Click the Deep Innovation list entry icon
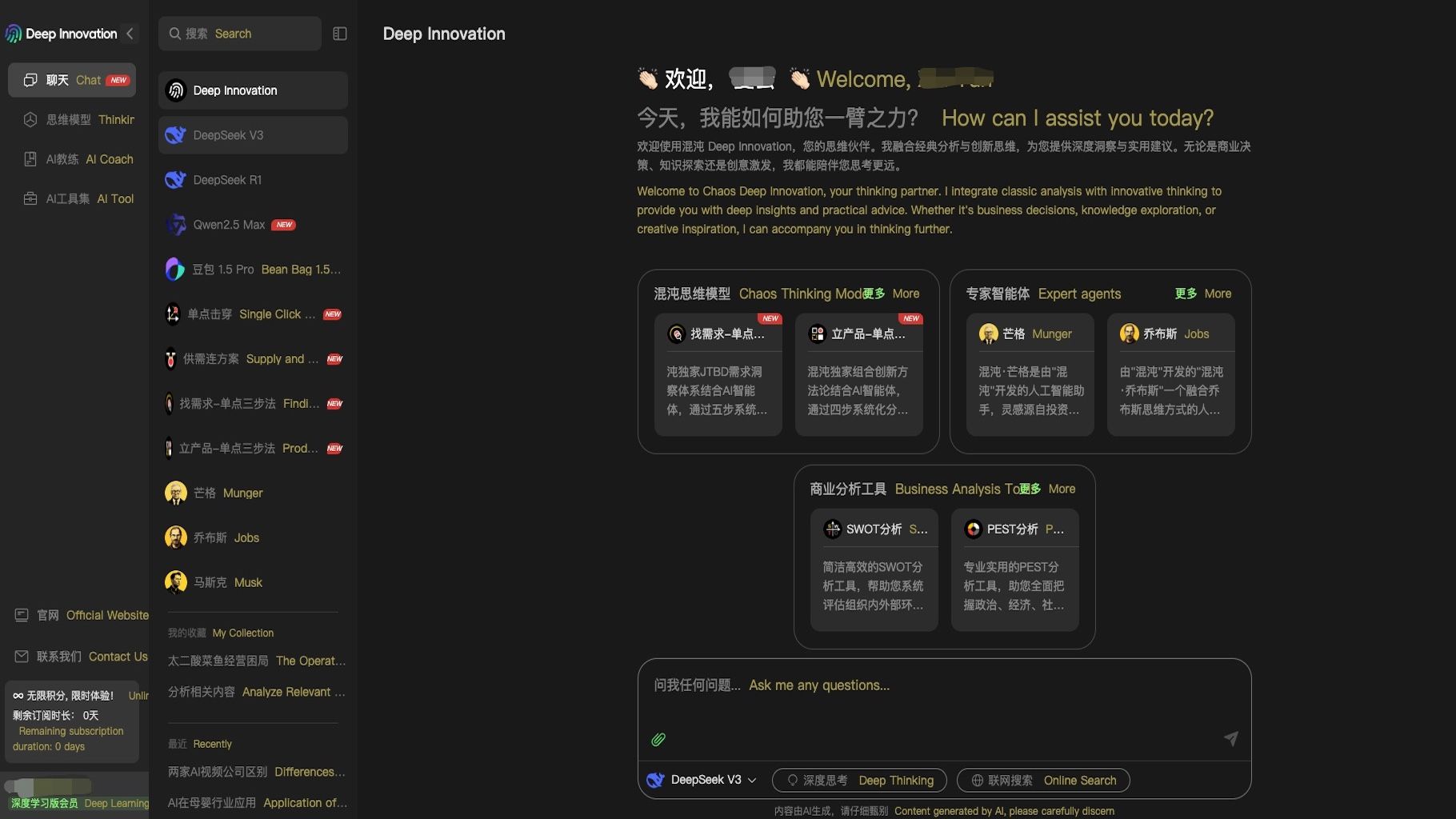Image resolution: width=1456 pixels, height=819 pixels. coord(176,90)
